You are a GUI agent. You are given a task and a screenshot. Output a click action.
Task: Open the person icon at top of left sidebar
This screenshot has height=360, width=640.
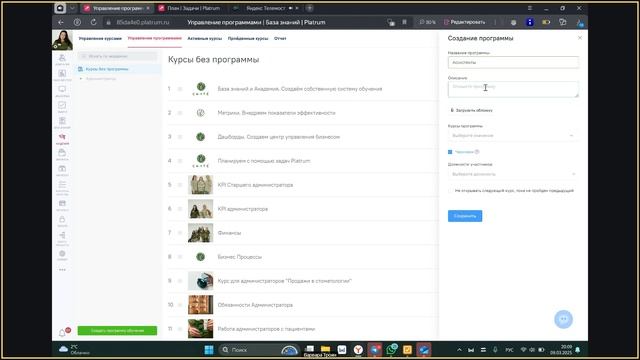[62, 58]
